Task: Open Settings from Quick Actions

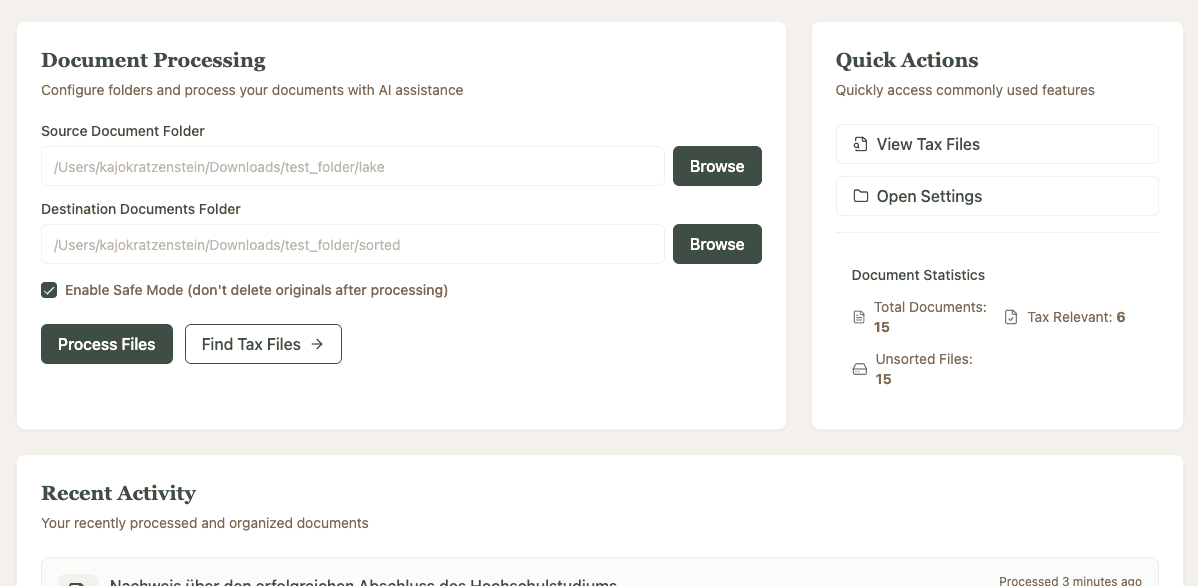Action: click(x=996, y=196)
